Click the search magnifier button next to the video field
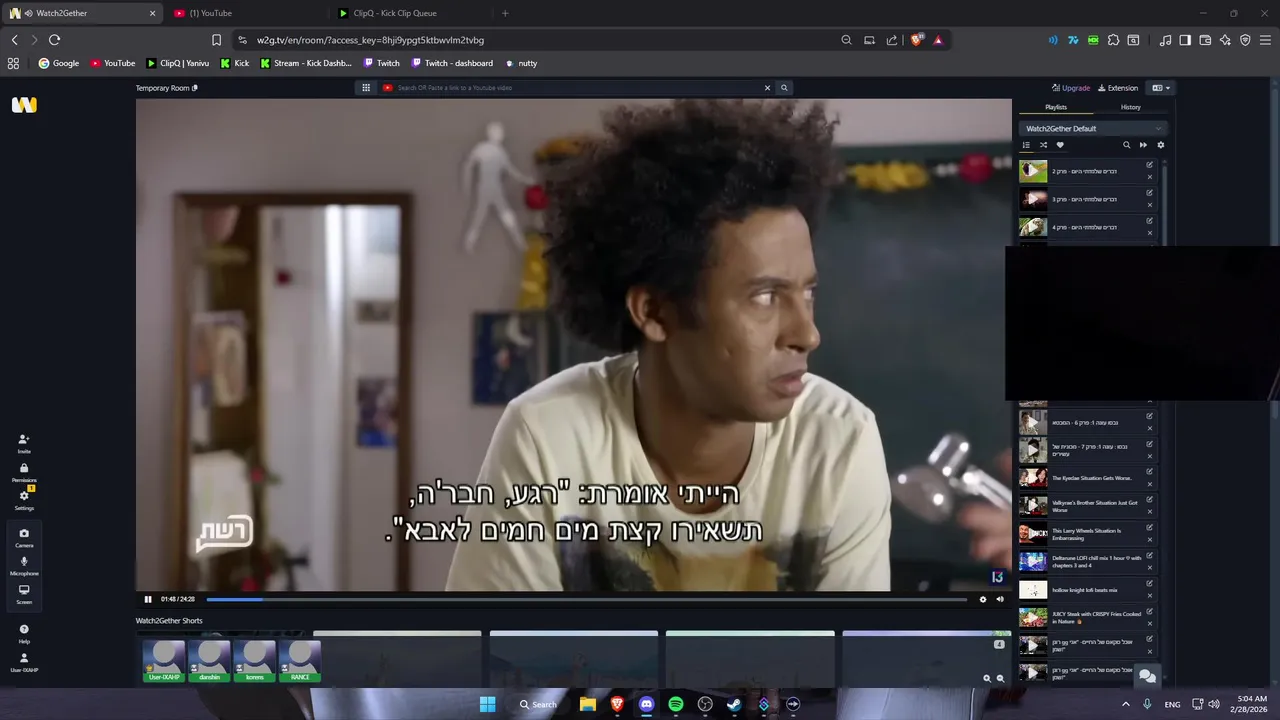This screenshot has width=1280, height=720. (784, 88)
